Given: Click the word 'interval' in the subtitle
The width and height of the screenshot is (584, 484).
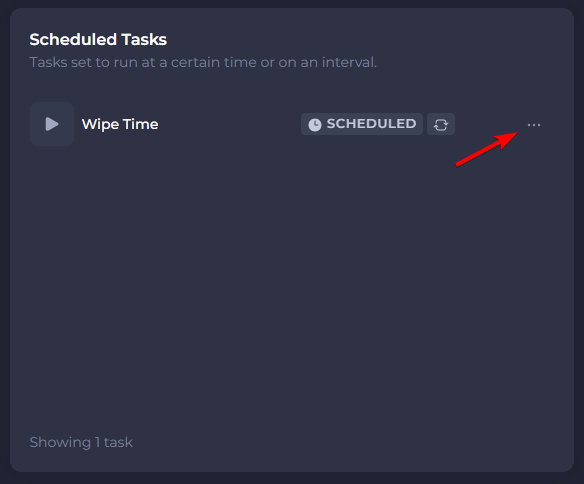Looking at the screenshot, I should tap(349, 62).
